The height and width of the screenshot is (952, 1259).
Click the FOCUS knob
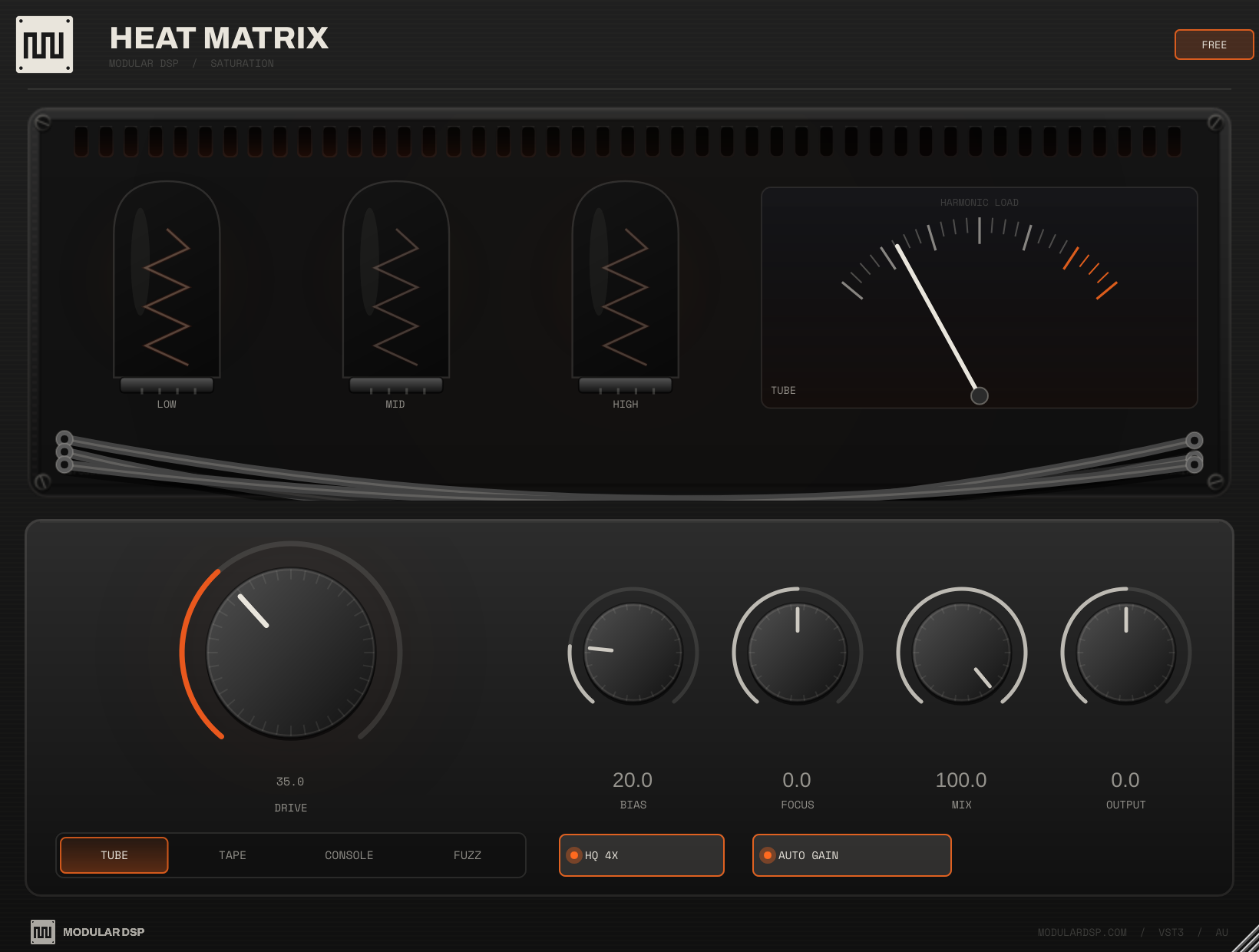point(798,653)
